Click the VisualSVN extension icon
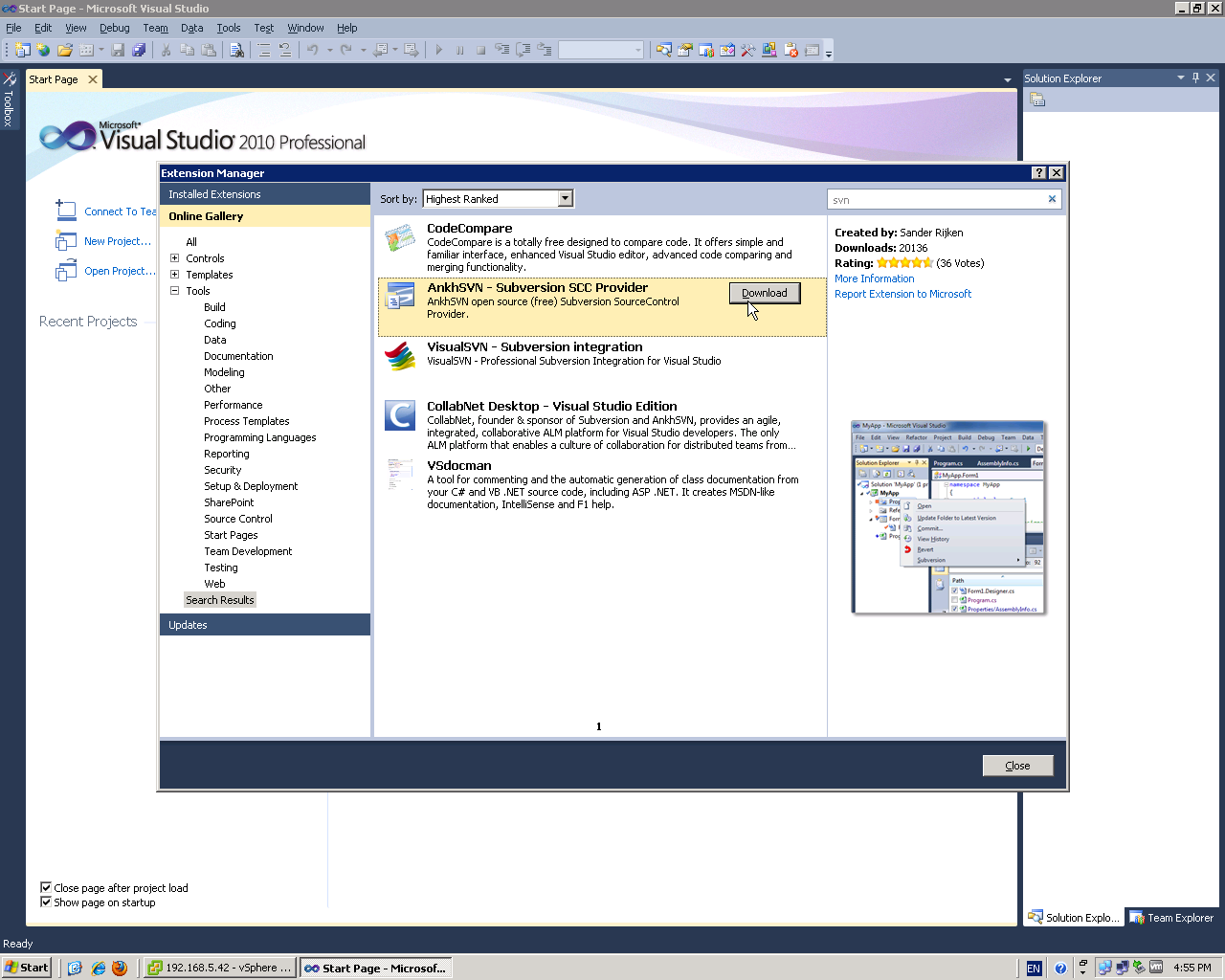Image resolution: width=1225 pixels, height=980 pixels. click(399, 356)
